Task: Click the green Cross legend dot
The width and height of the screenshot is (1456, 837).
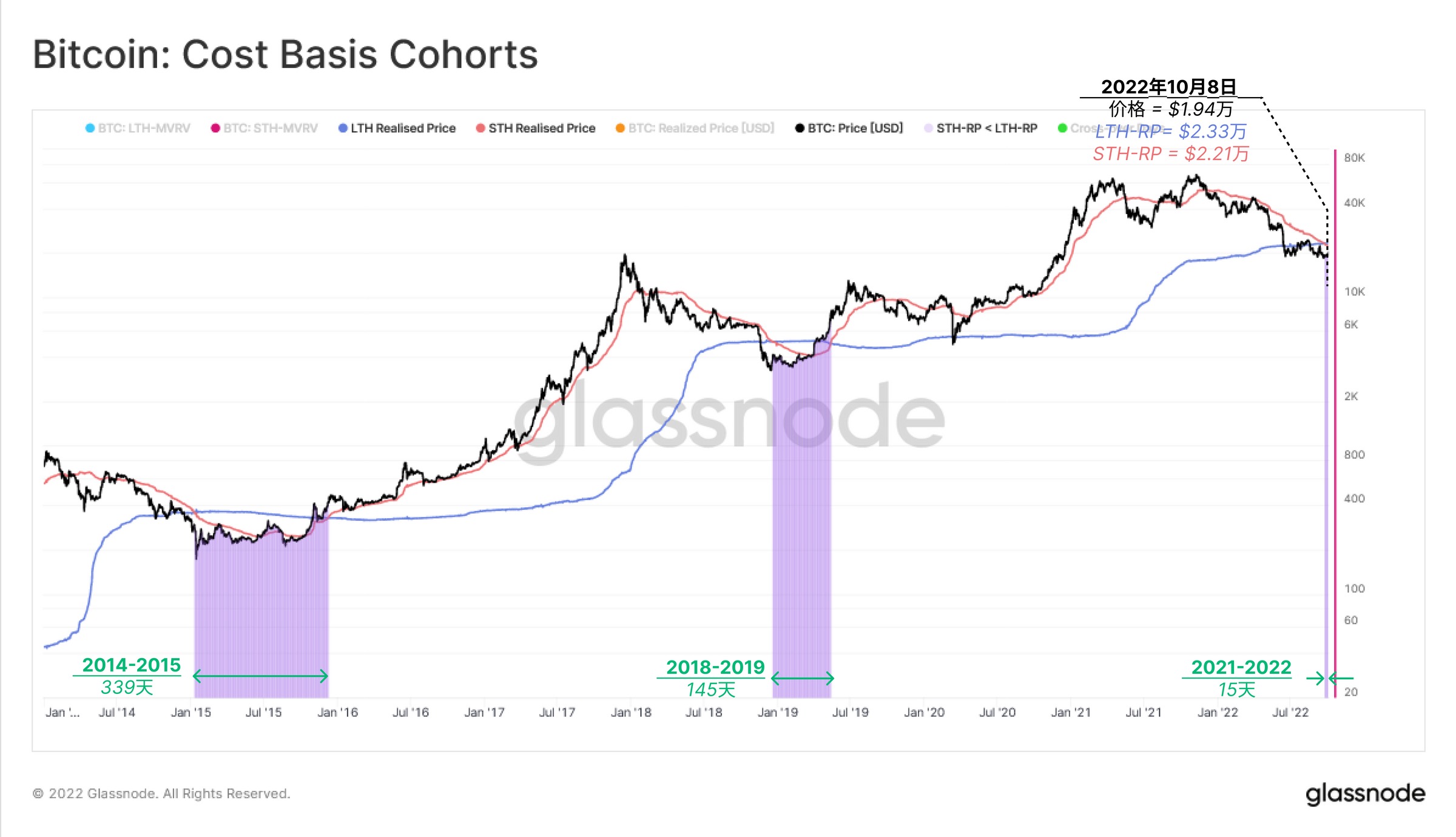Action: pos(1062,128)
